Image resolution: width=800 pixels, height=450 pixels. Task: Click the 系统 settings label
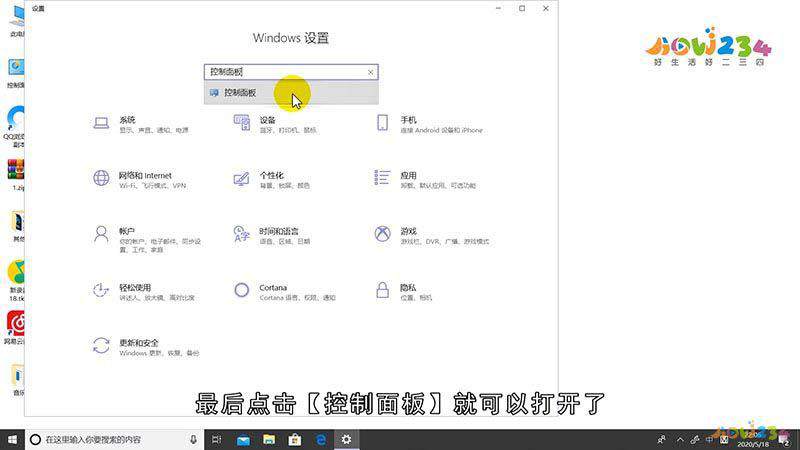(127, 120)
